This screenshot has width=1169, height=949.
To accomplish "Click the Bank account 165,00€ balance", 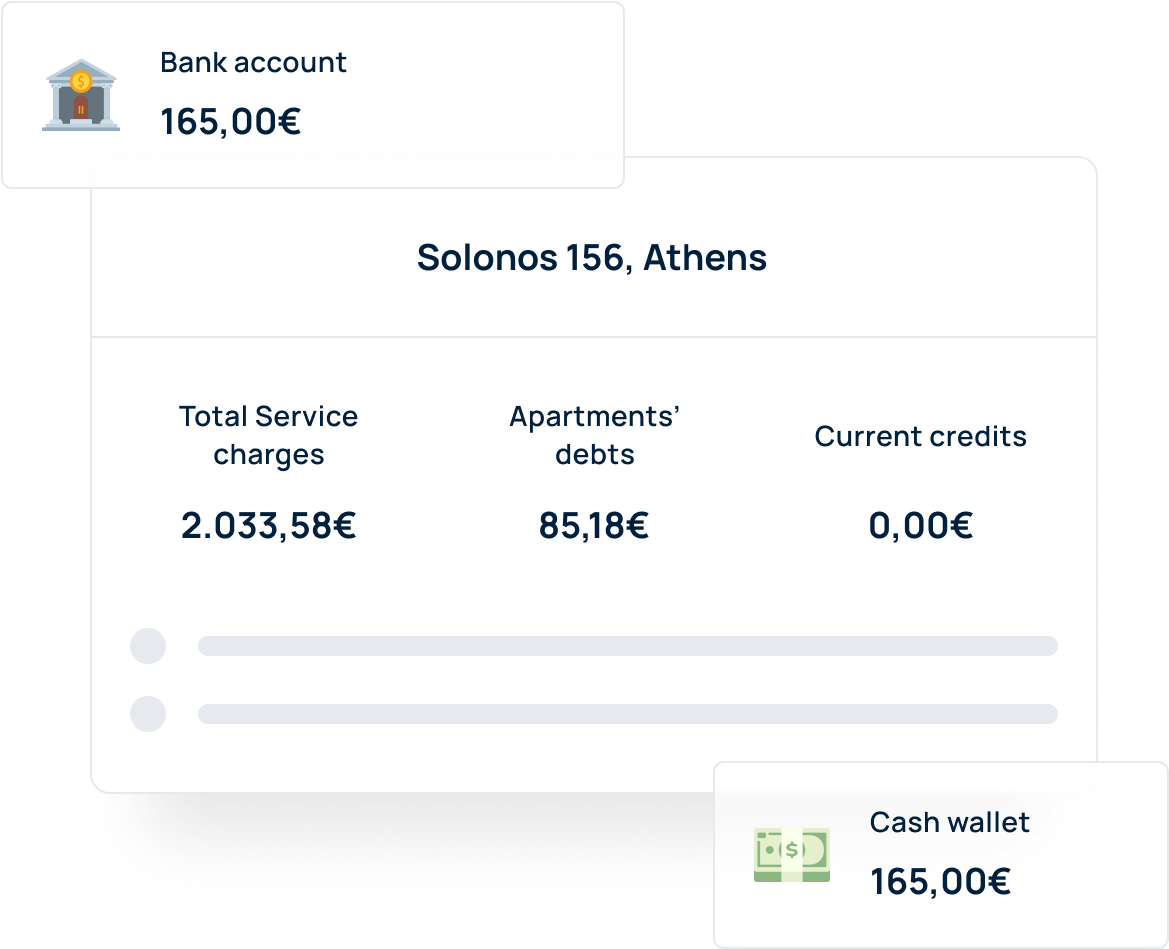I will tap(231, 122).
